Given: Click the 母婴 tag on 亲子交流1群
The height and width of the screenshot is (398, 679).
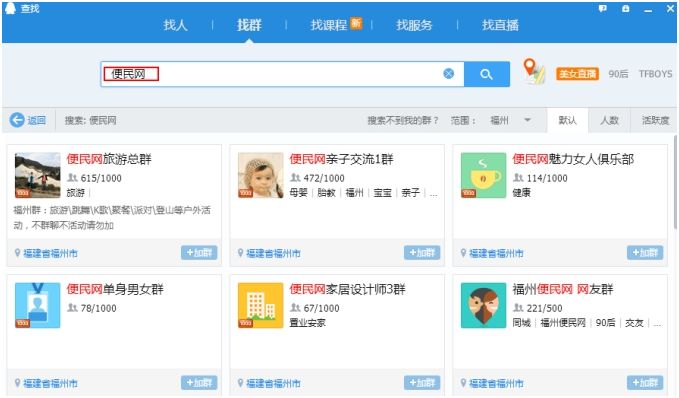Looking at the screenshot, I should click(298, 193).
